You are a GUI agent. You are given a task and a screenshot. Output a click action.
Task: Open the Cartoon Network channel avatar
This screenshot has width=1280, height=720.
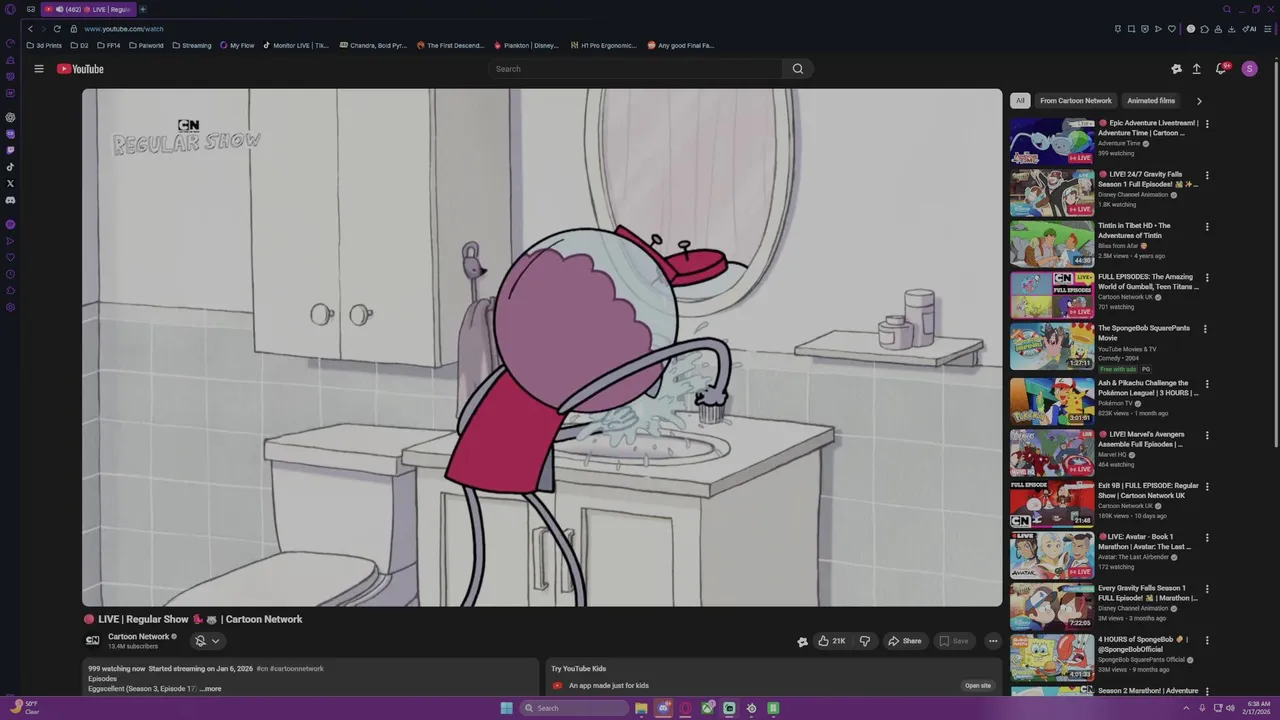(92, 641)
